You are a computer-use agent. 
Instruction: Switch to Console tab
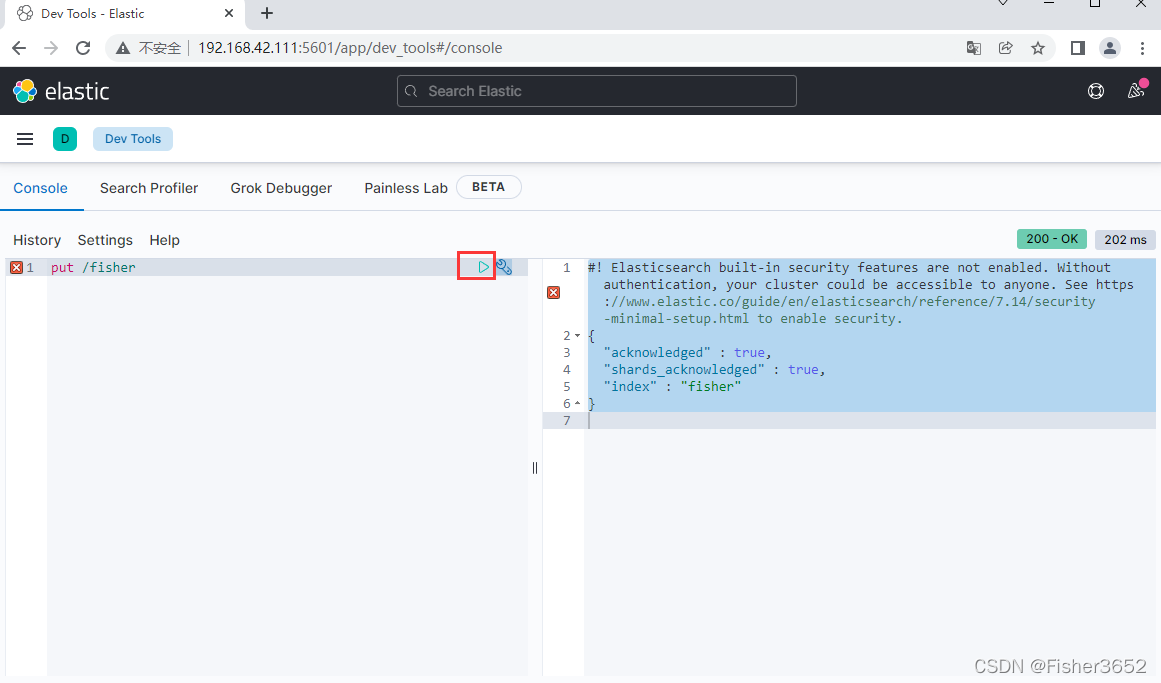click(41, 188)
